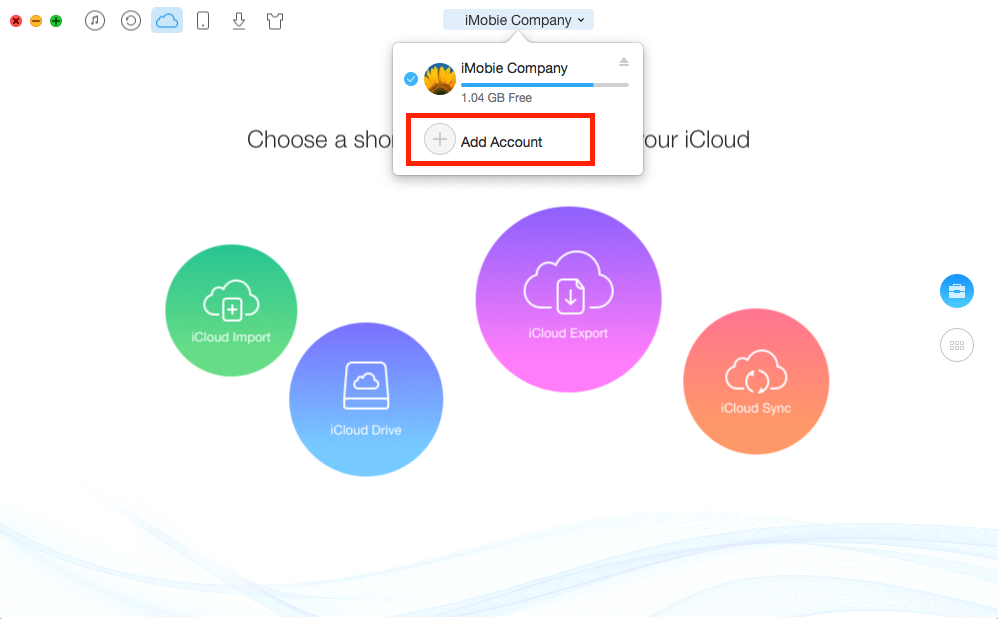Viewport: 998px width, 619px height.
Task: Launch the iCloud Import shortcut
Action: 231,310
